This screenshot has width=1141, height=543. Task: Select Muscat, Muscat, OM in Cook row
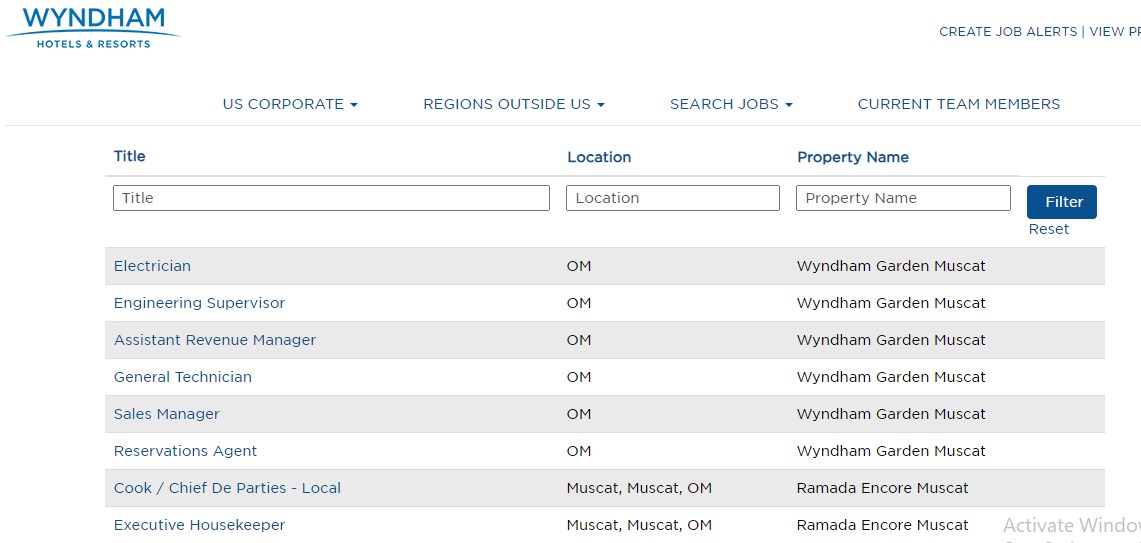pos(639,488)
